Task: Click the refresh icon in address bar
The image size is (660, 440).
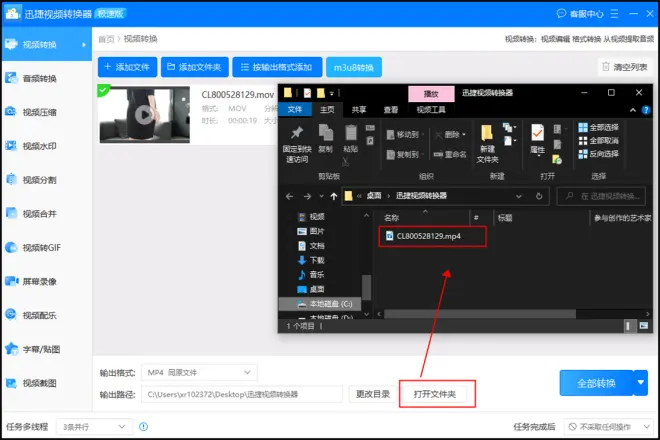Action: click(x=539, y=196)
